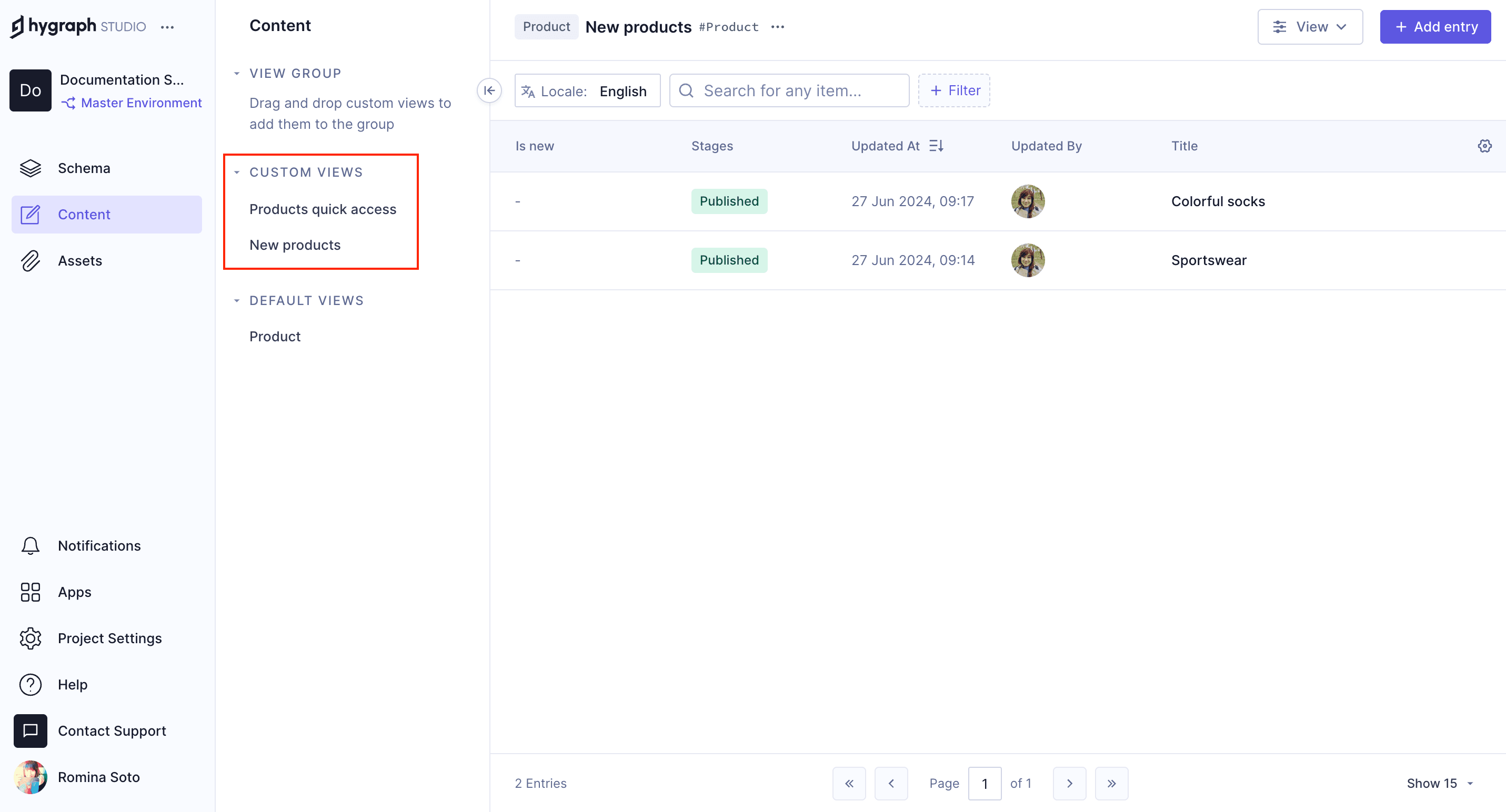Click the page number input field
The image size is (1506, 812).
pos(985,784)
